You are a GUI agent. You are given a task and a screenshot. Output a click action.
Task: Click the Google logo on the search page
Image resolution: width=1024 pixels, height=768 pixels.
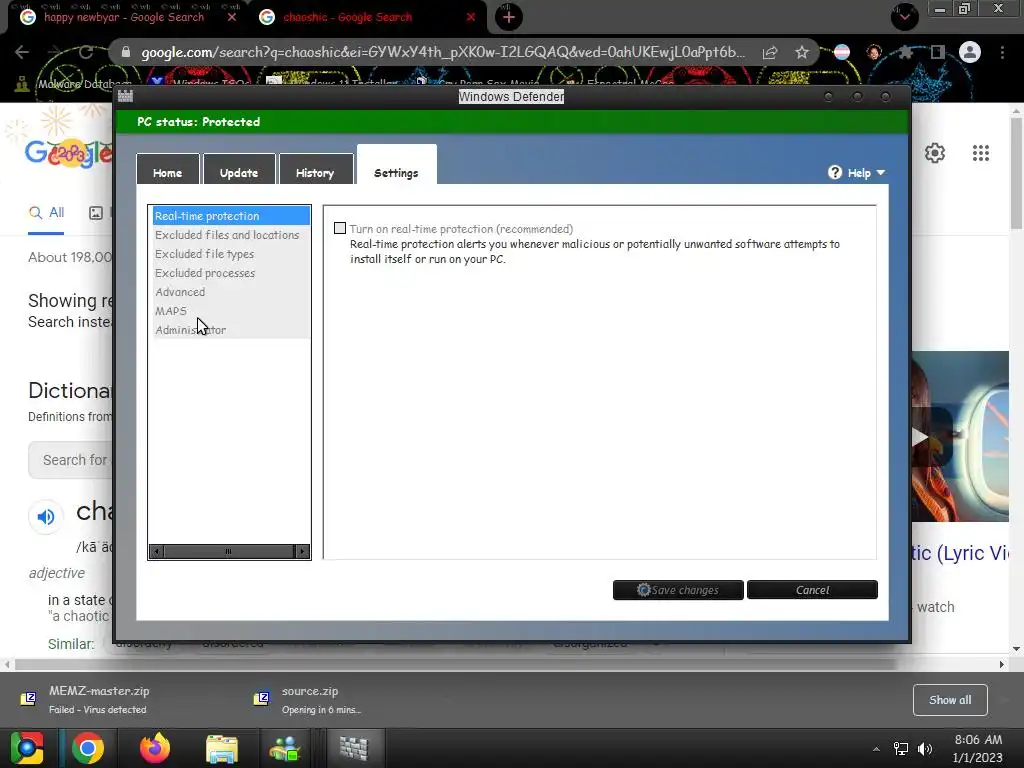(x=69, y=153)
